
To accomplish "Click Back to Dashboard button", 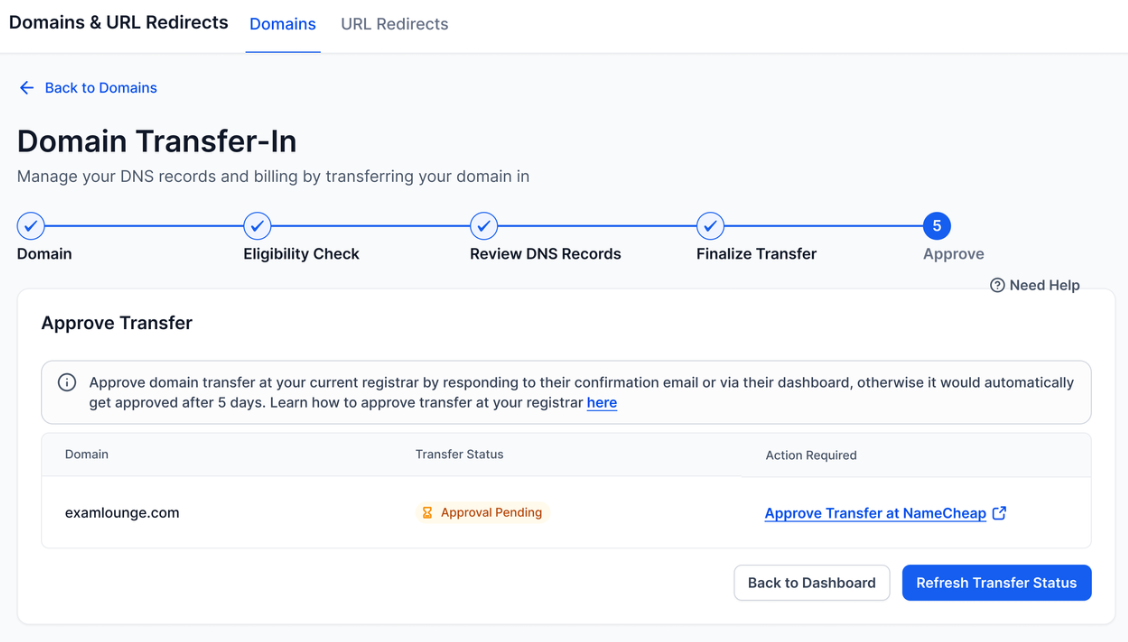I will coord(811,582).
